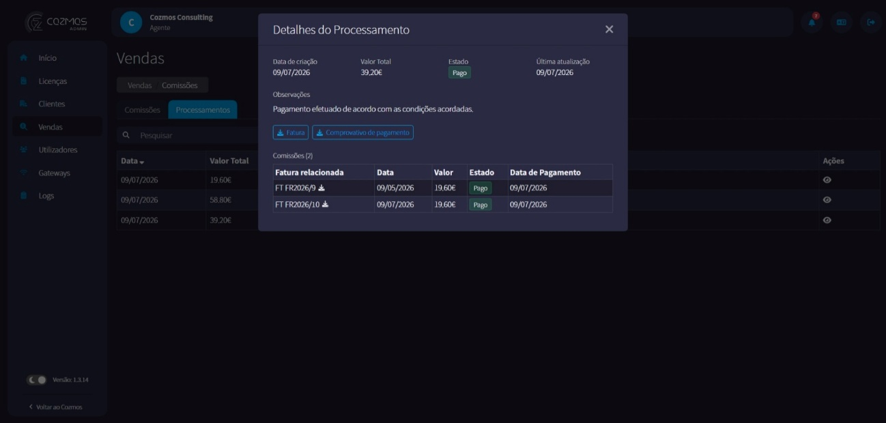
Task: Download the Fatura document
Action: pos(290,132)
